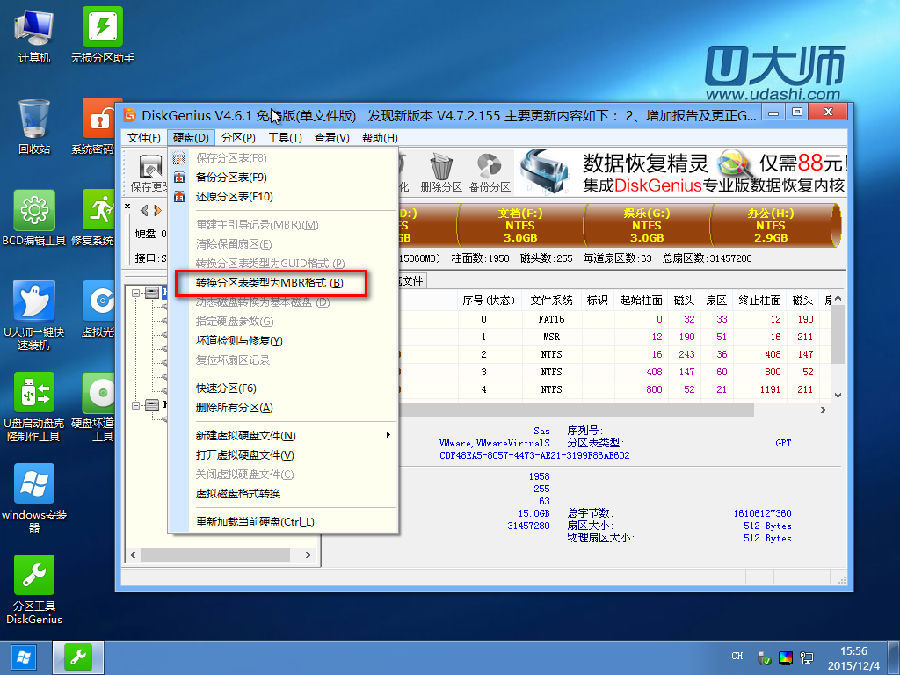This screenshot has width=900, height=675.
Task: Click the 保存更改 toolbar icon
Action: (x=149, y=172)
